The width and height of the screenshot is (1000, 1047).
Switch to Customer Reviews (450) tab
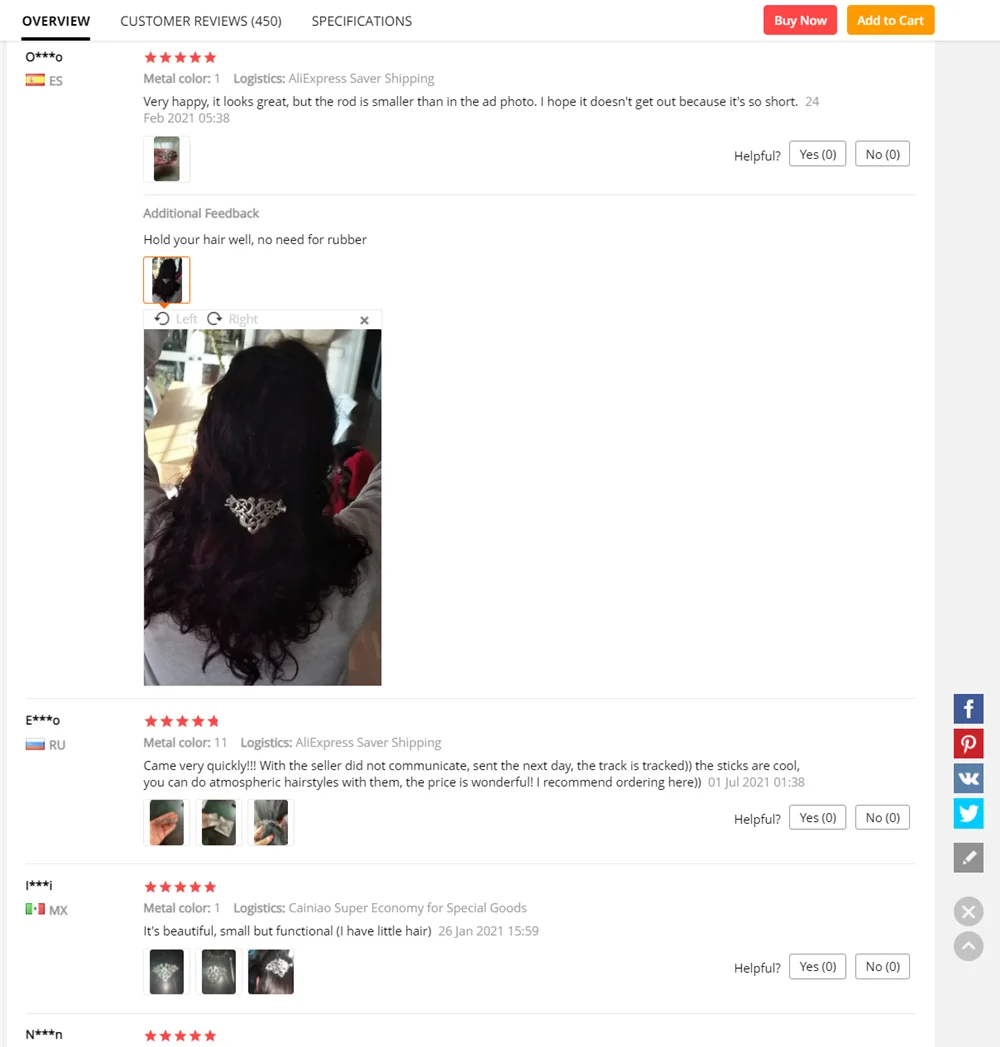(201, 21)
